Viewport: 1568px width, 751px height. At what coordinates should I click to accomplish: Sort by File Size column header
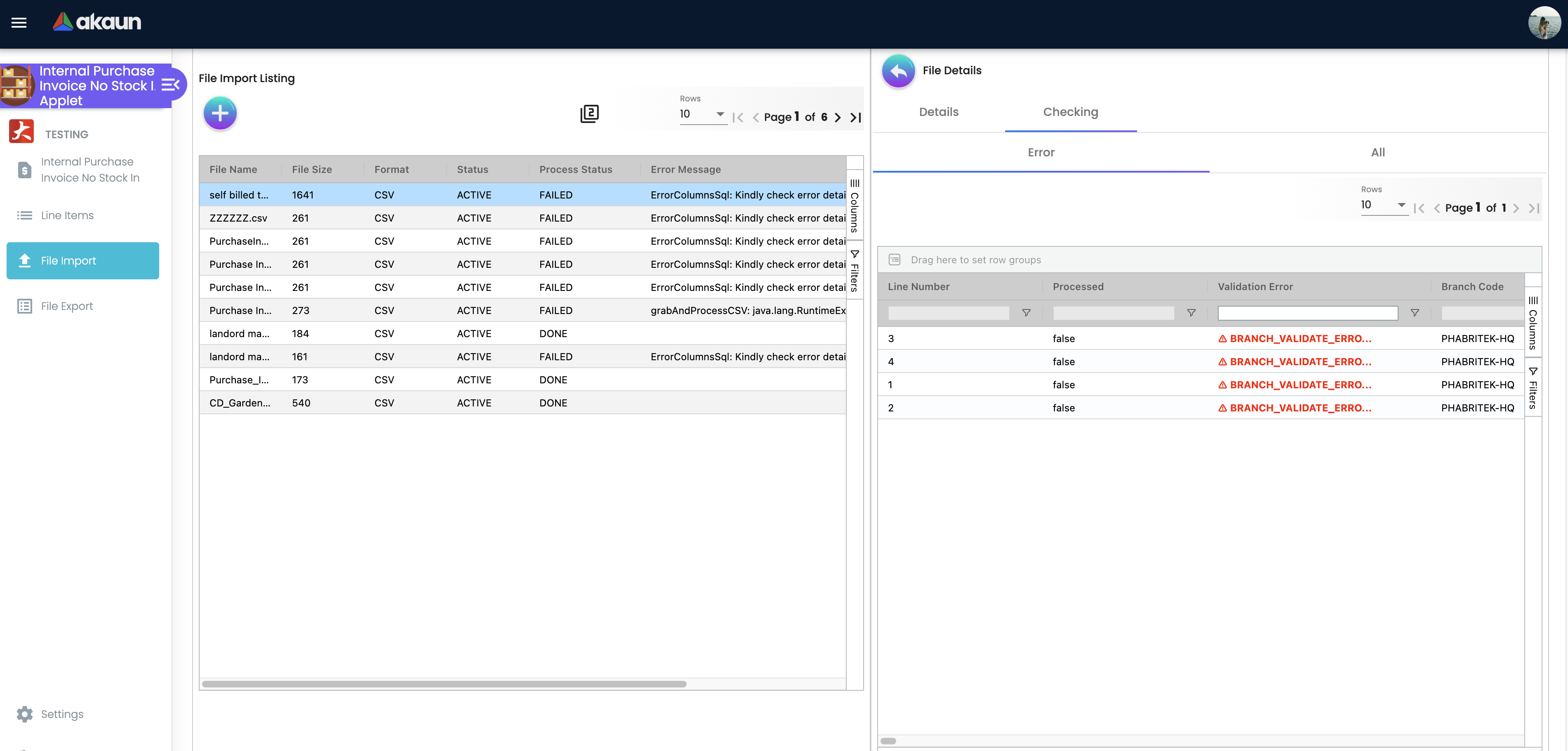coord(312,170)
